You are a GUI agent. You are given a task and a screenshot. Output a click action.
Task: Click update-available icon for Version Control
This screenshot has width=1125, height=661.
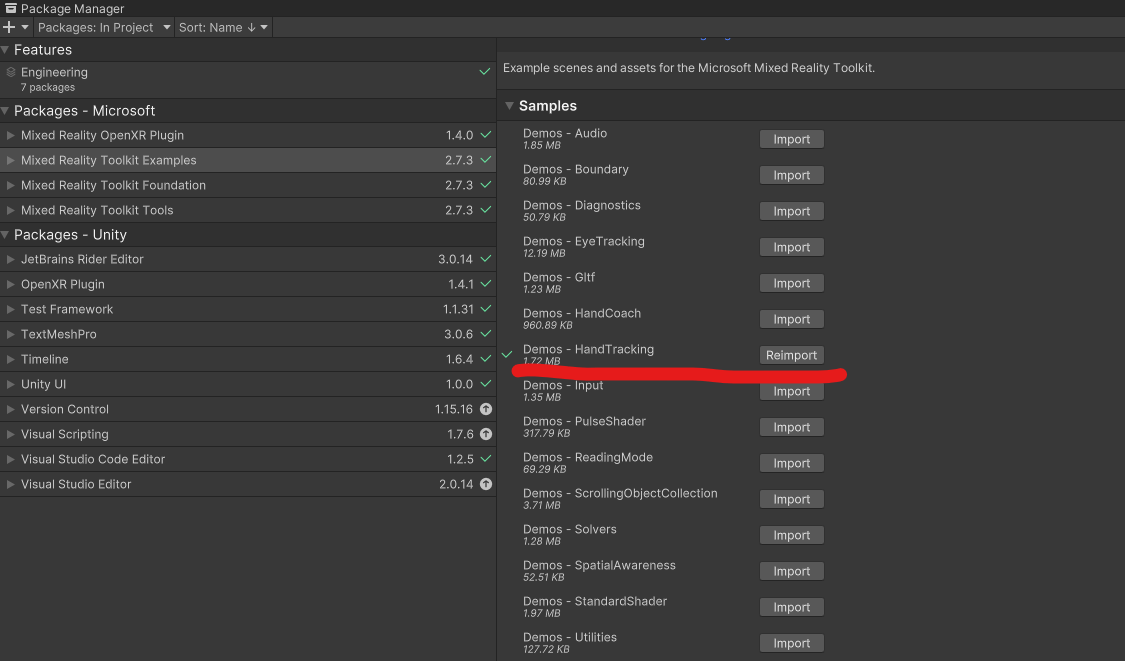click(x=486, y=409)
